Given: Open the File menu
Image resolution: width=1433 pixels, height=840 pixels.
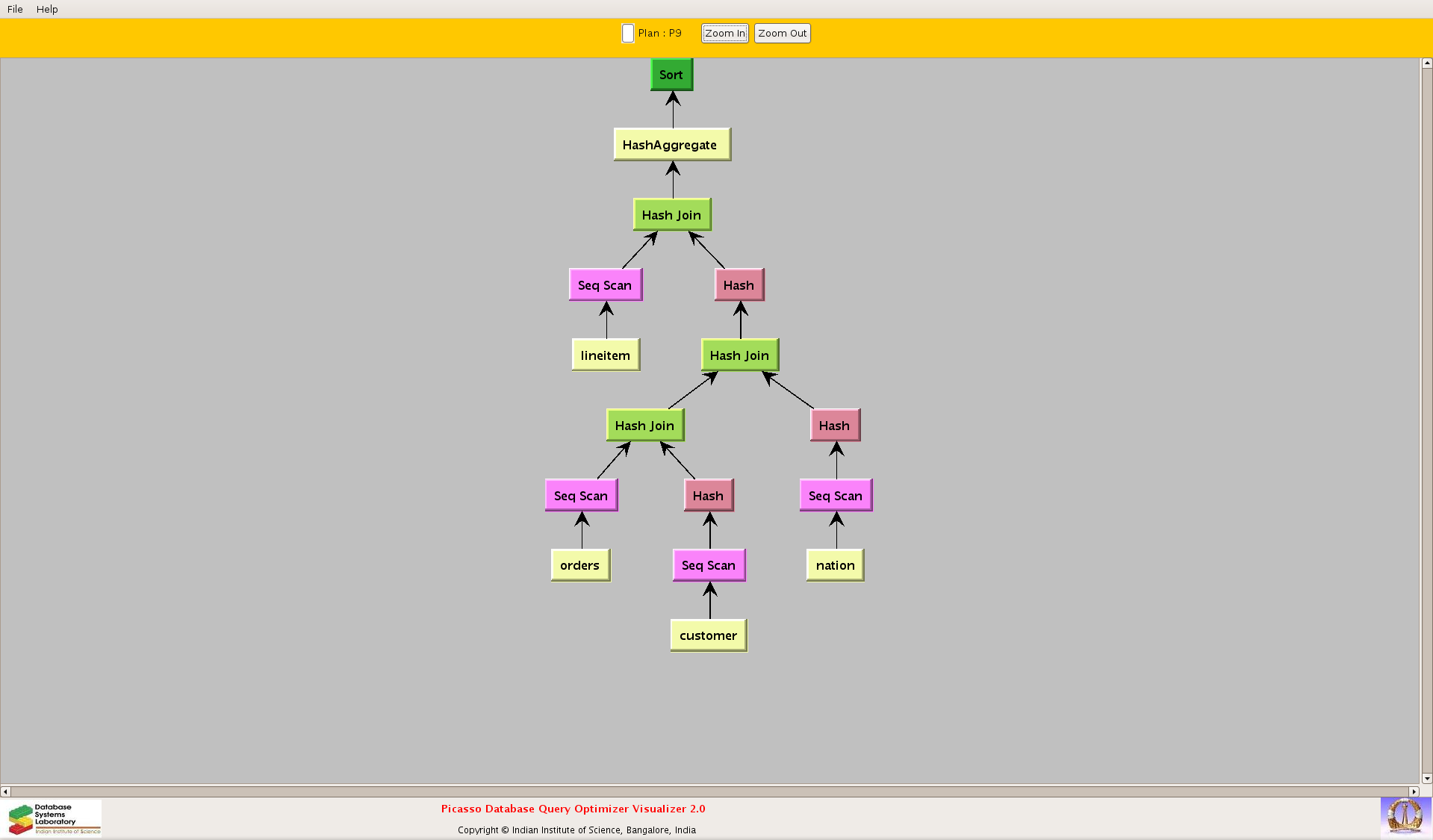Looking at the screenshot, I should point(15,9).
